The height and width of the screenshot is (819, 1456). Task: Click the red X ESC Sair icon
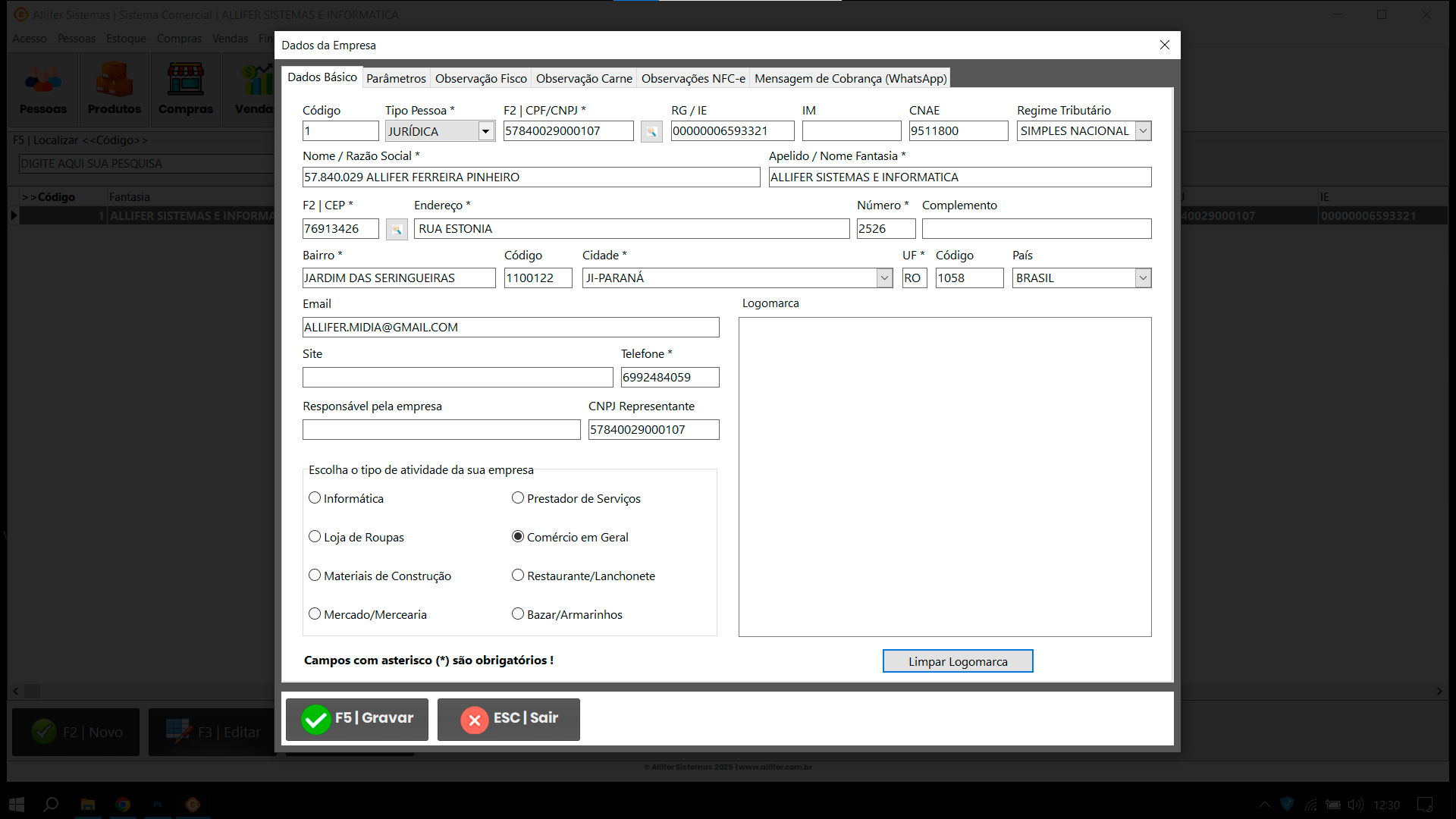[x=475, y=719]
